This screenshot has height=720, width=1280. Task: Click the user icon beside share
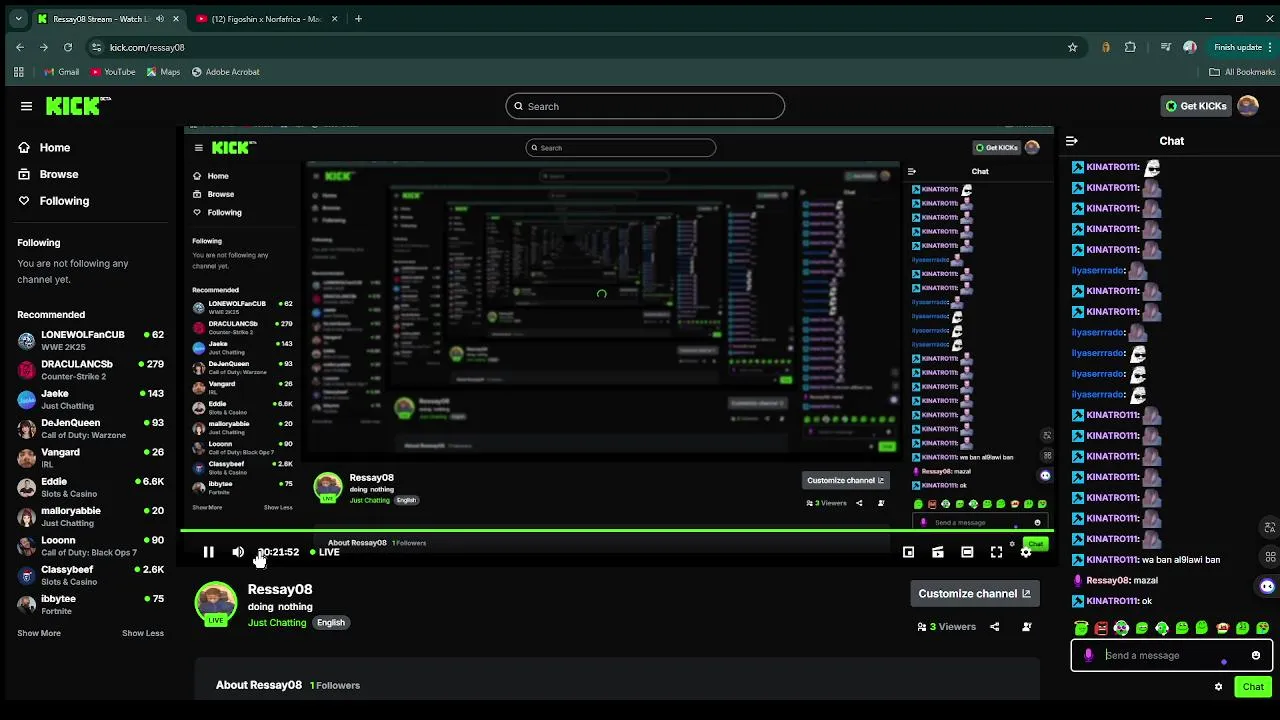click(x=1026, y=627)
